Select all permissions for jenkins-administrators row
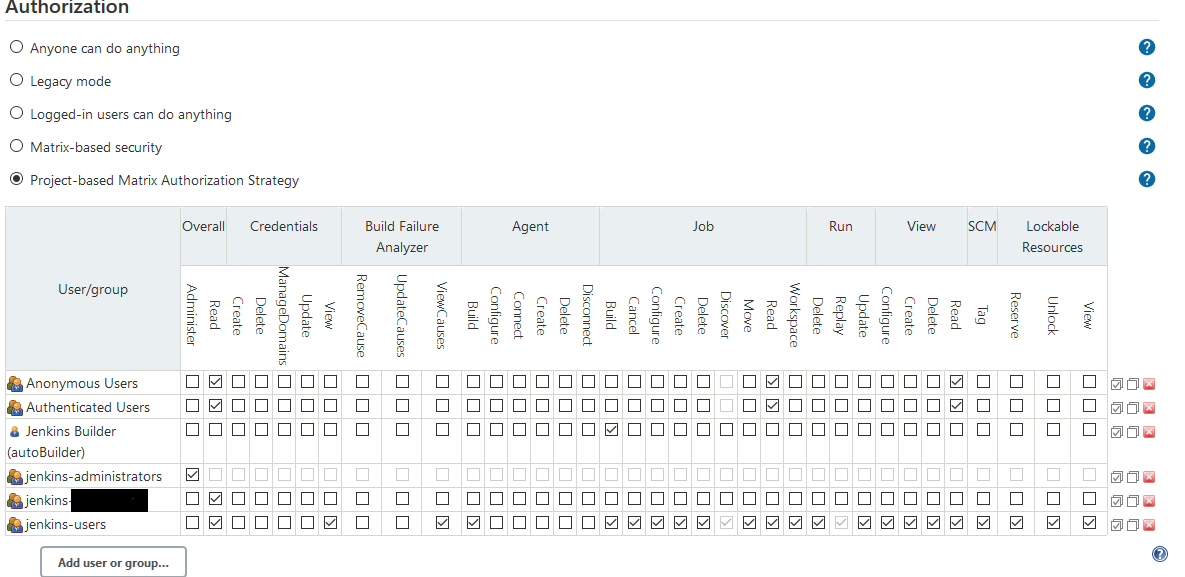 [1116, 477]
